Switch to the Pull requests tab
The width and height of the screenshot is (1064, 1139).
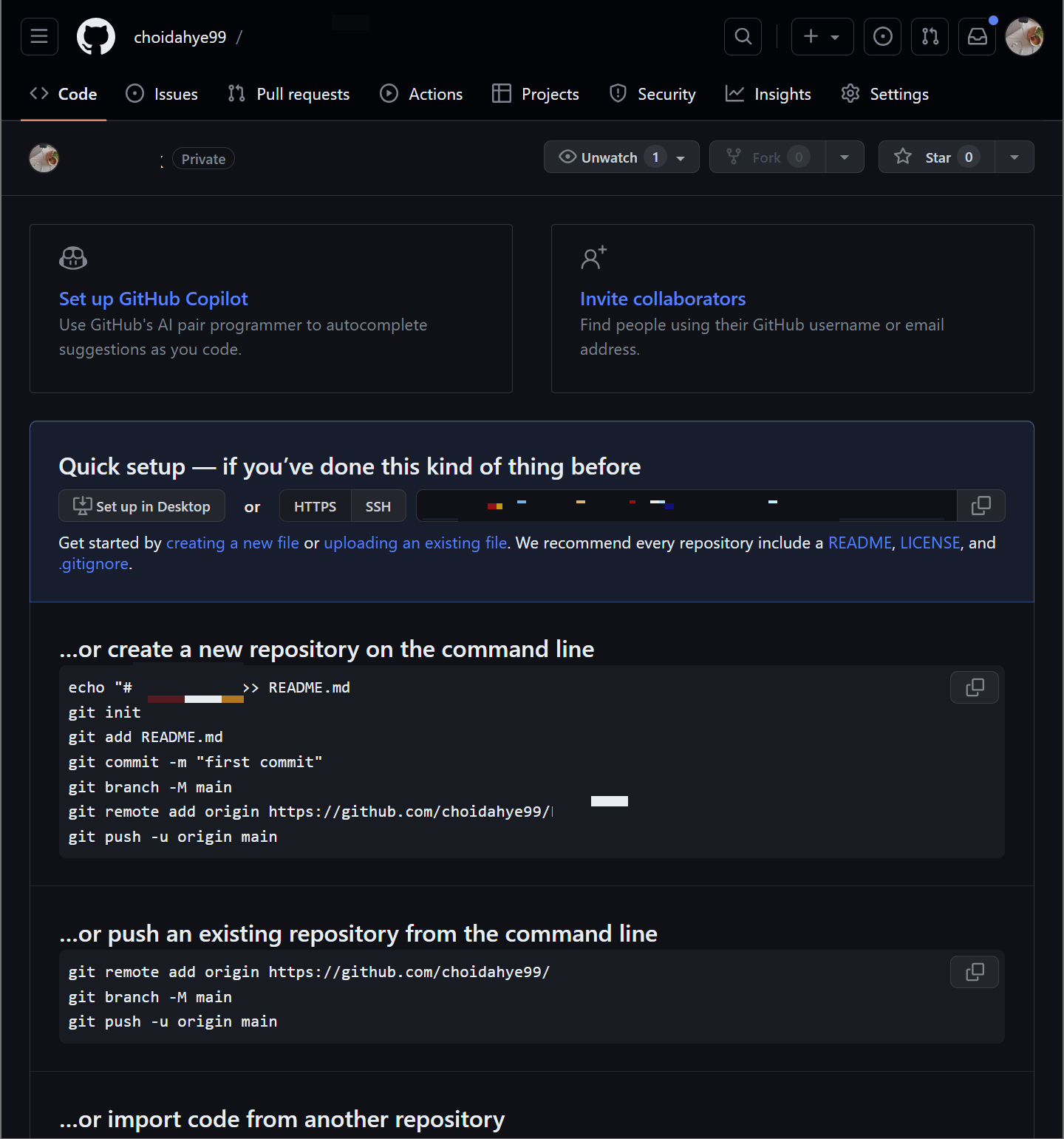point(289,94)
